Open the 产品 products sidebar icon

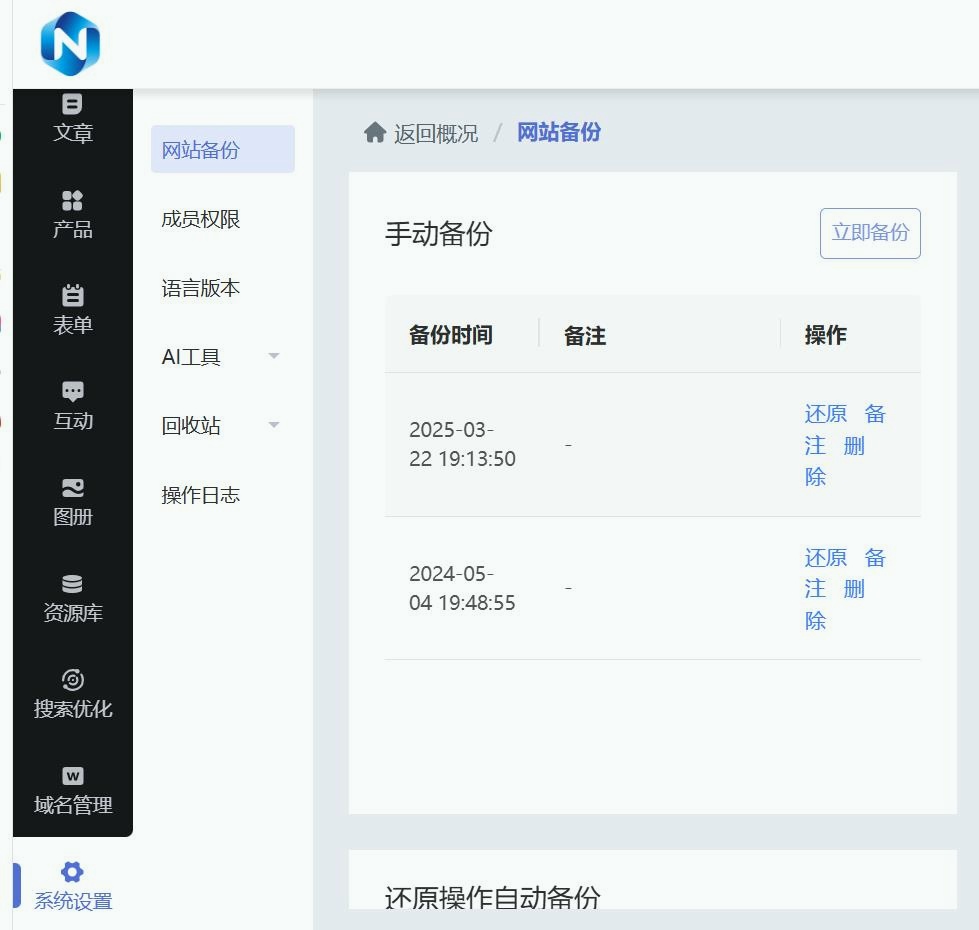72,201
